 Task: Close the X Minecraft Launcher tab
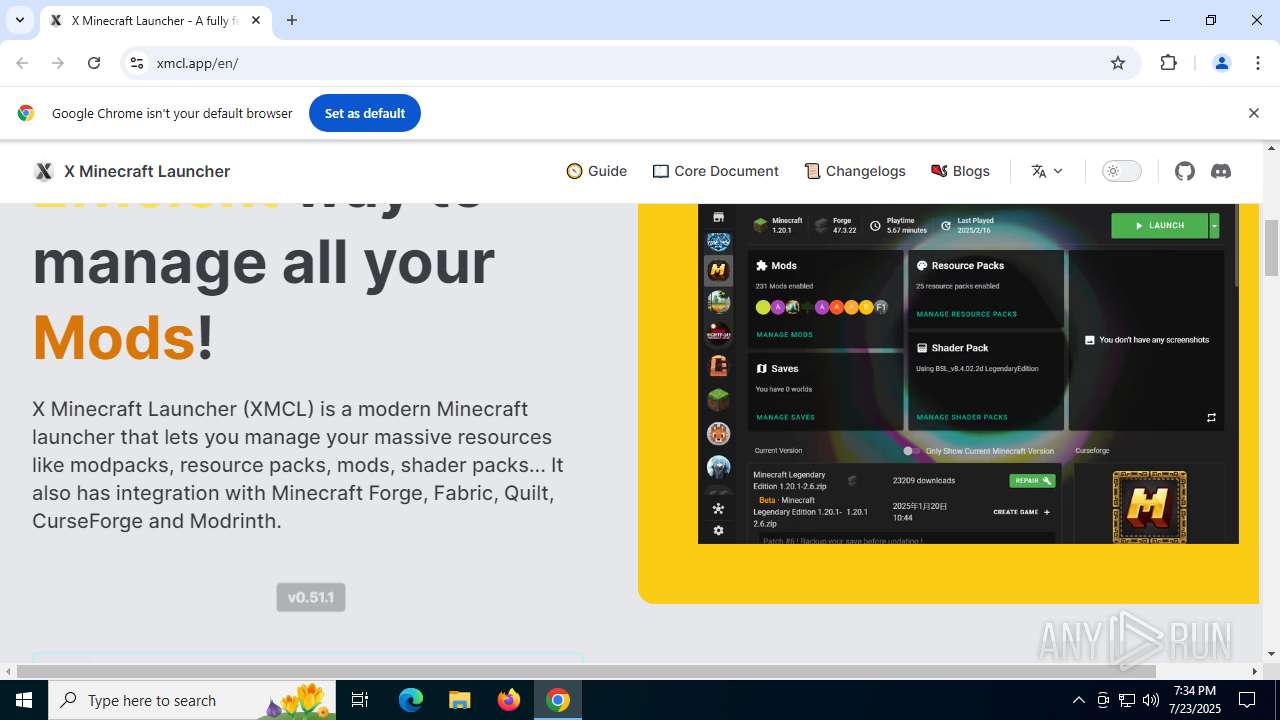(256, 20)
